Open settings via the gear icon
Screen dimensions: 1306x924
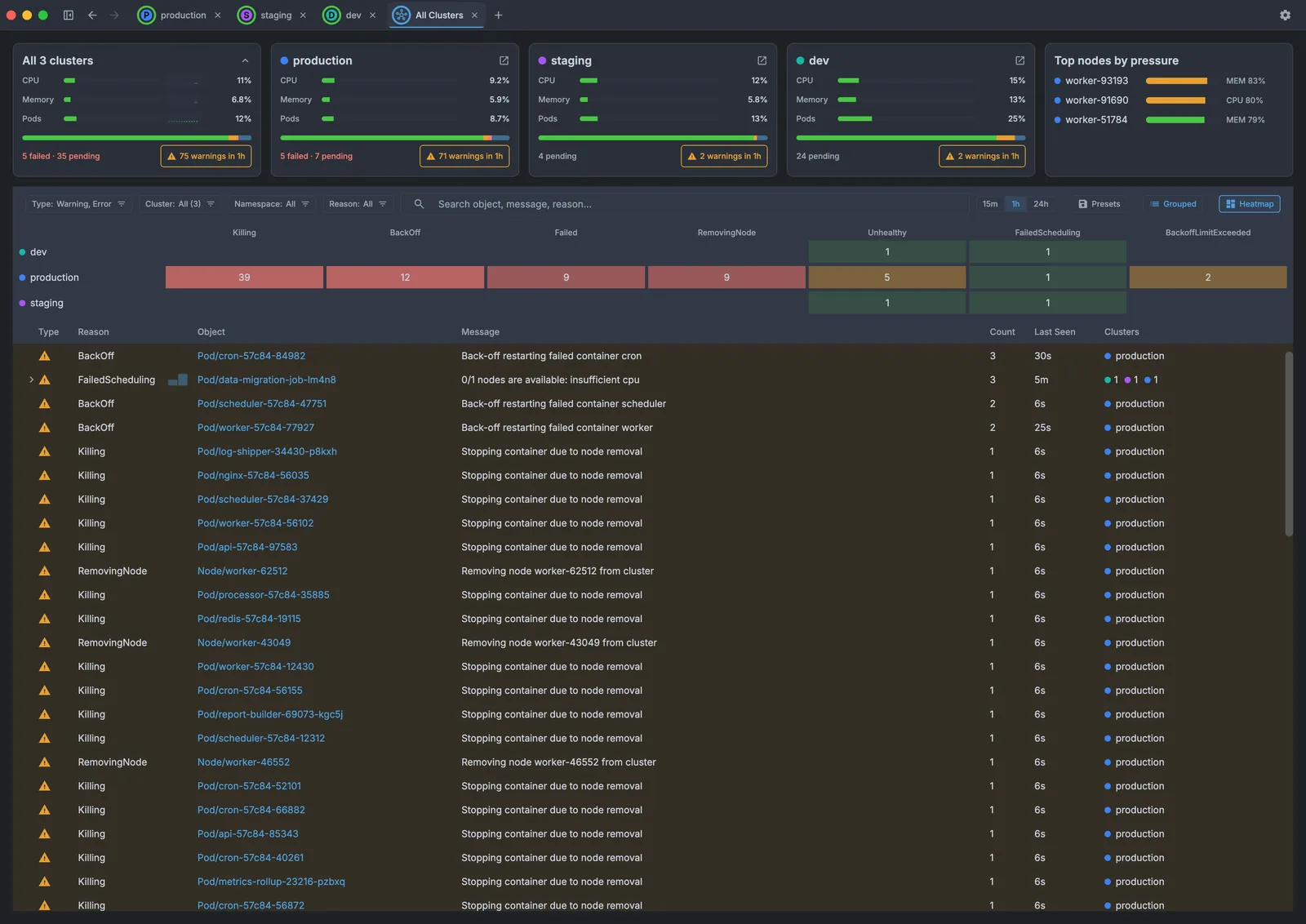(x=1285, y=15)
